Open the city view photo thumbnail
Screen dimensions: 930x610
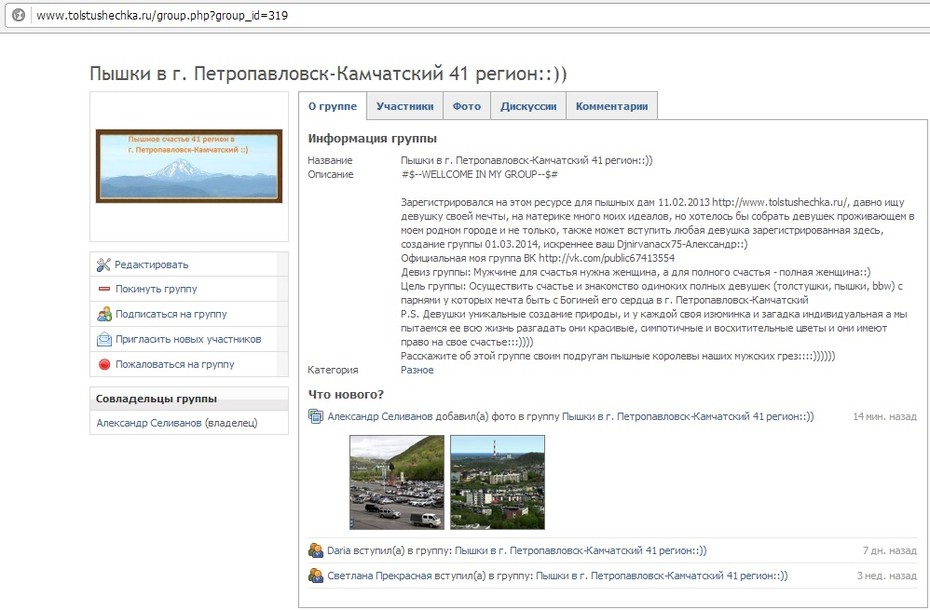498,482
